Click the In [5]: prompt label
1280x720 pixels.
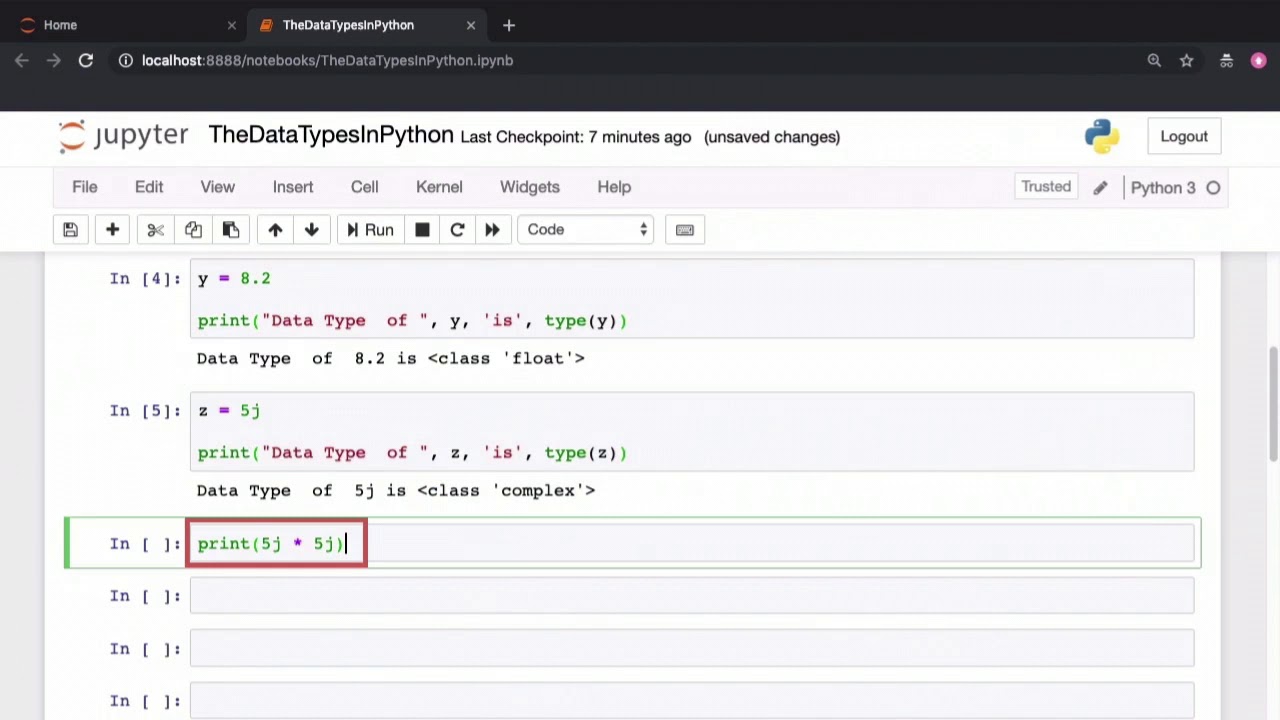pyautogui.click(x=146, y=411)
